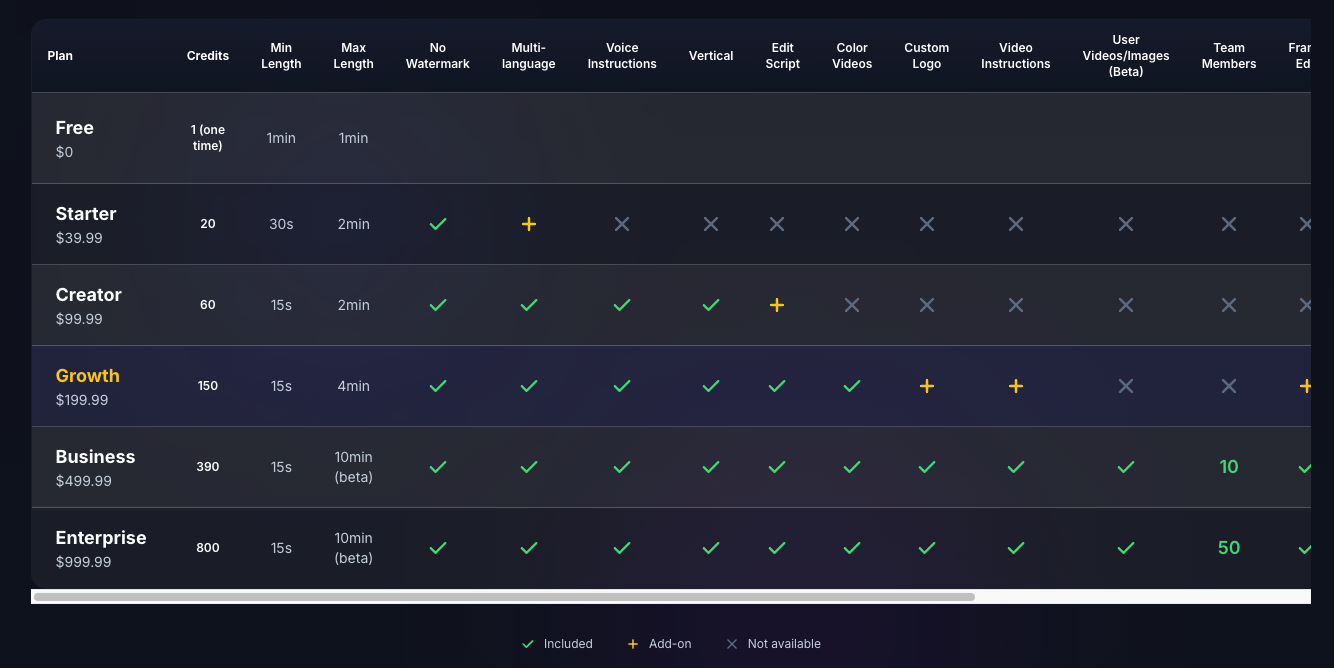Select the Enterprise plan name
Viewport: 1334px width, 668px height.
[x=101, y=538]
